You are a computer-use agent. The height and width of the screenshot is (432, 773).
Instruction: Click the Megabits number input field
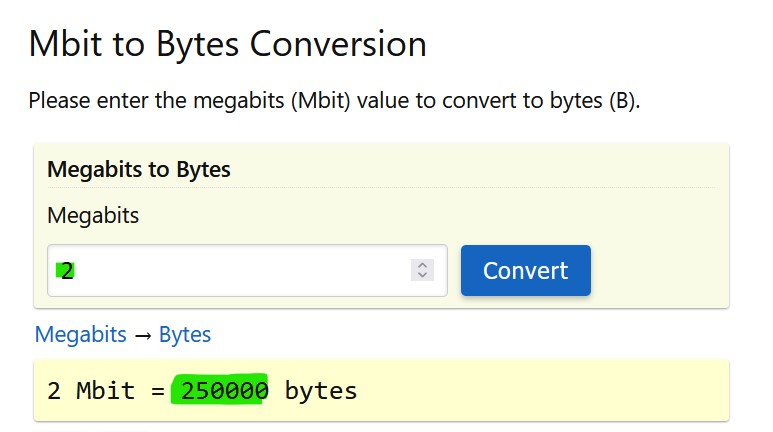click(x=230, y=270)
